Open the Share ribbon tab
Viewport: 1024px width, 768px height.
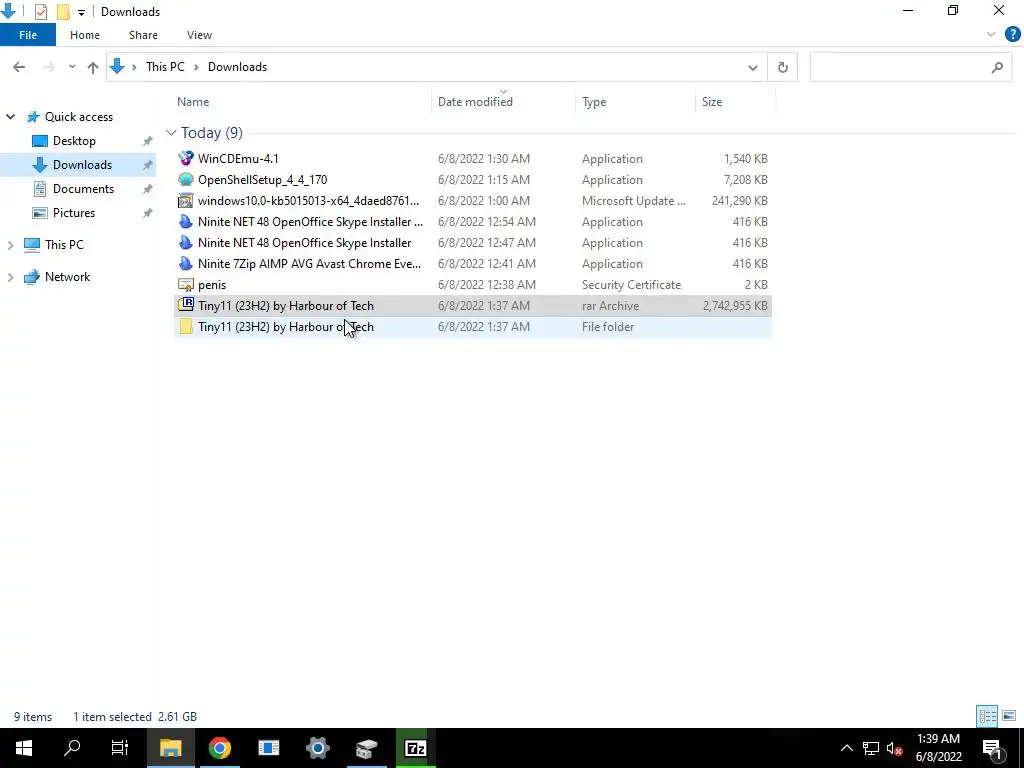click(143, 35)
